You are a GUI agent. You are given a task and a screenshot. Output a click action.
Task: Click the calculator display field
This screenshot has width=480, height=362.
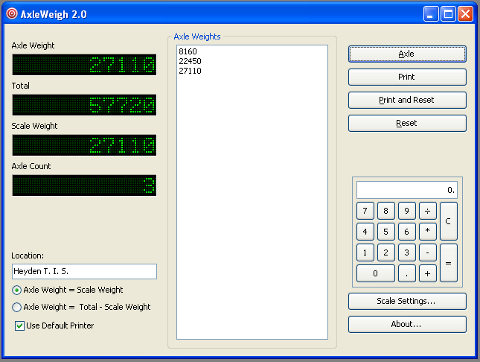tap(407, 190)
